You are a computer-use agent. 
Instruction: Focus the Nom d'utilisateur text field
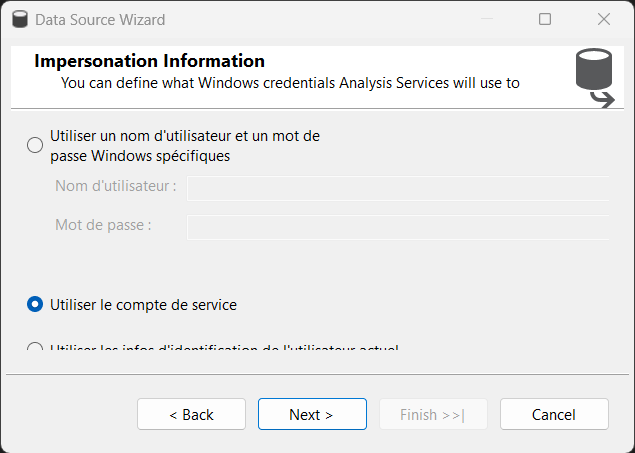click(398, 188)
